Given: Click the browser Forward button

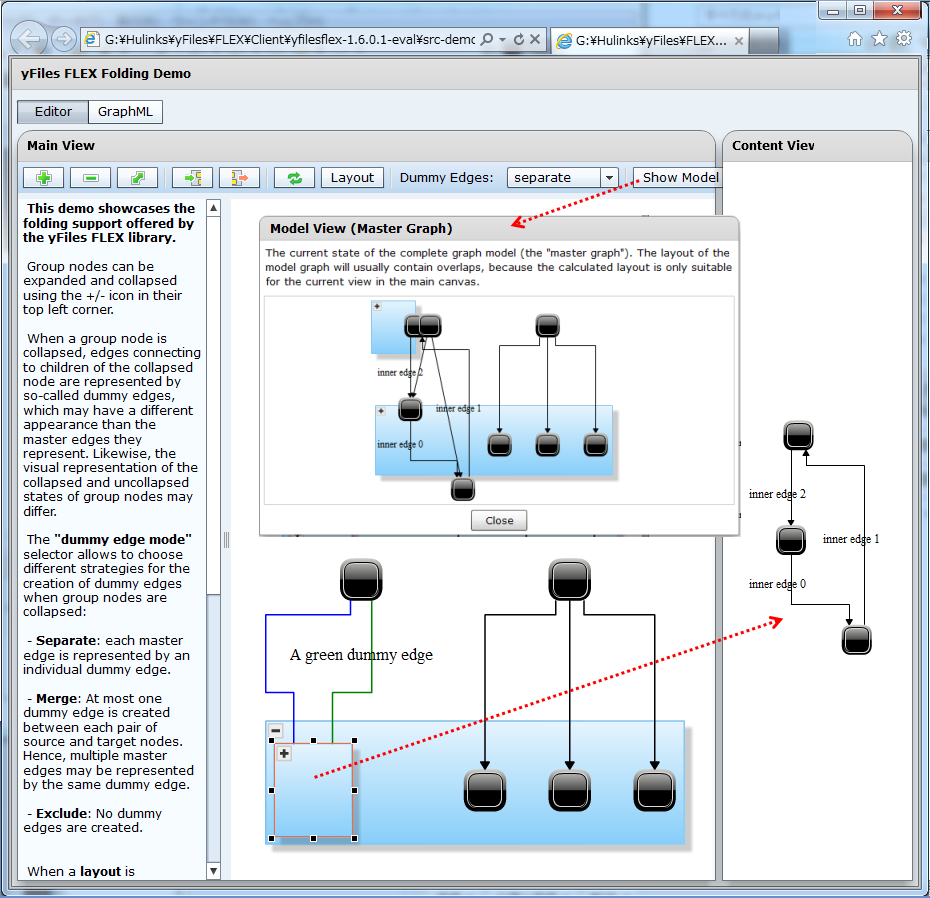Looking at the screenshot, I should coord(63,40).
